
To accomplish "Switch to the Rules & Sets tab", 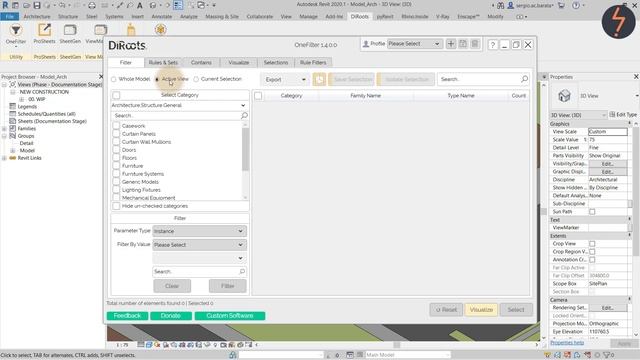I will pos(163,62).
